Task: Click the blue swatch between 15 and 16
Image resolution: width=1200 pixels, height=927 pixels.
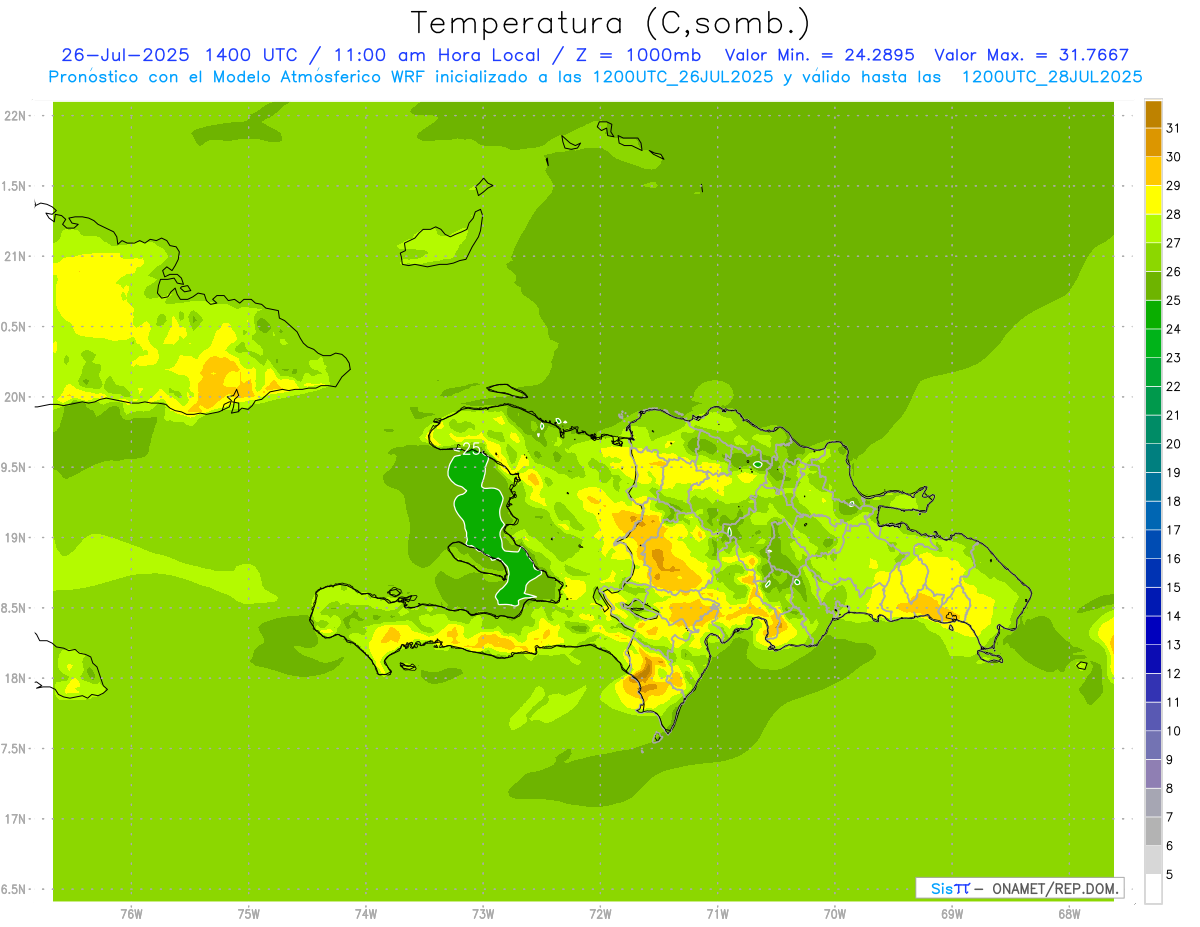Action: (x=1153, y=573)
